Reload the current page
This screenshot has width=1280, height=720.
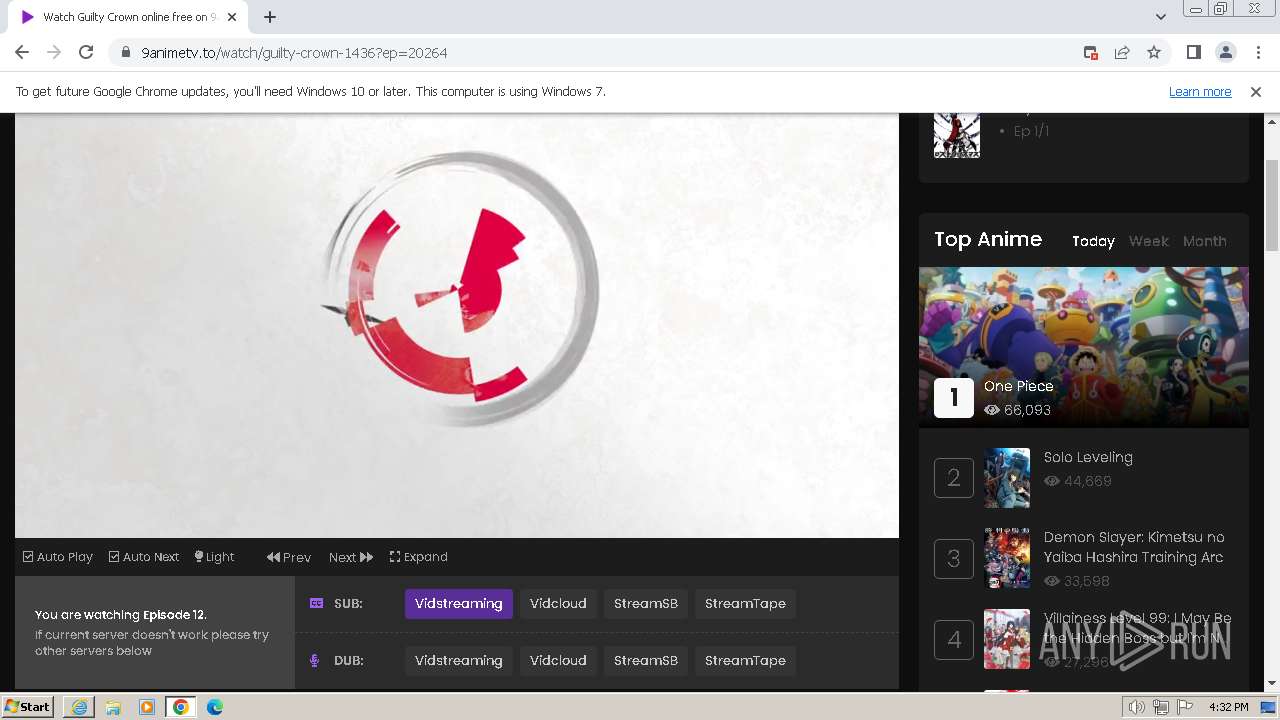coord(86,53)
